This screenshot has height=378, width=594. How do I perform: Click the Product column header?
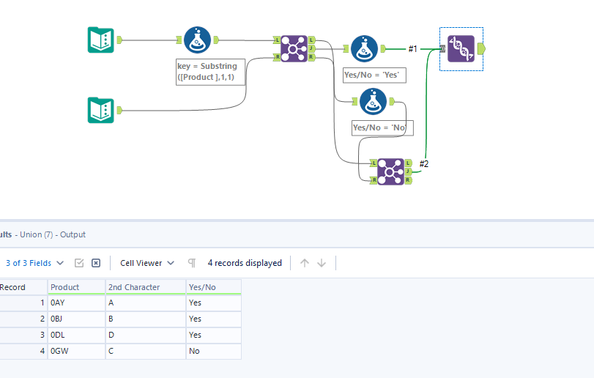76,287
